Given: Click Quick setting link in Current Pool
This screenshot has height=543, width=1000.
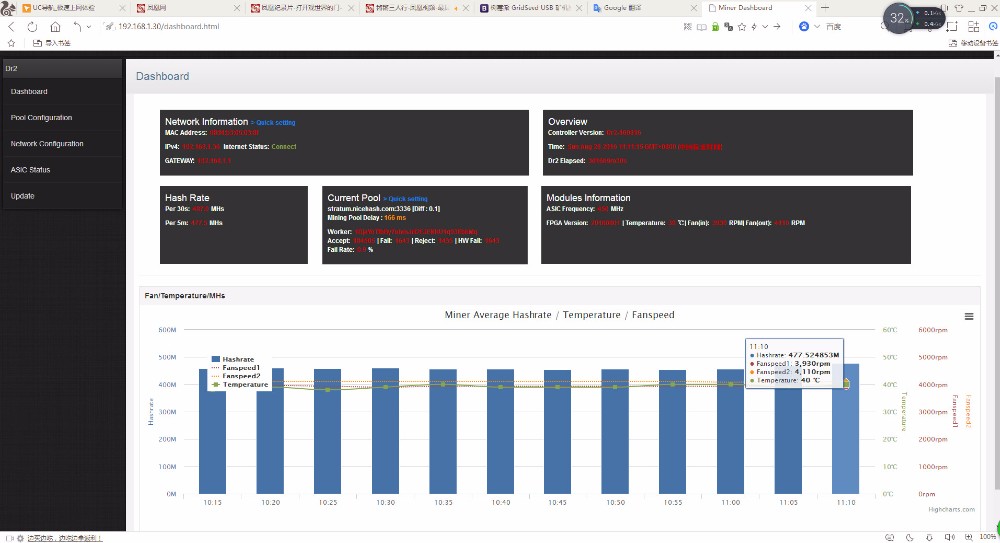Looking at the screenshot, I should (407, 198).
